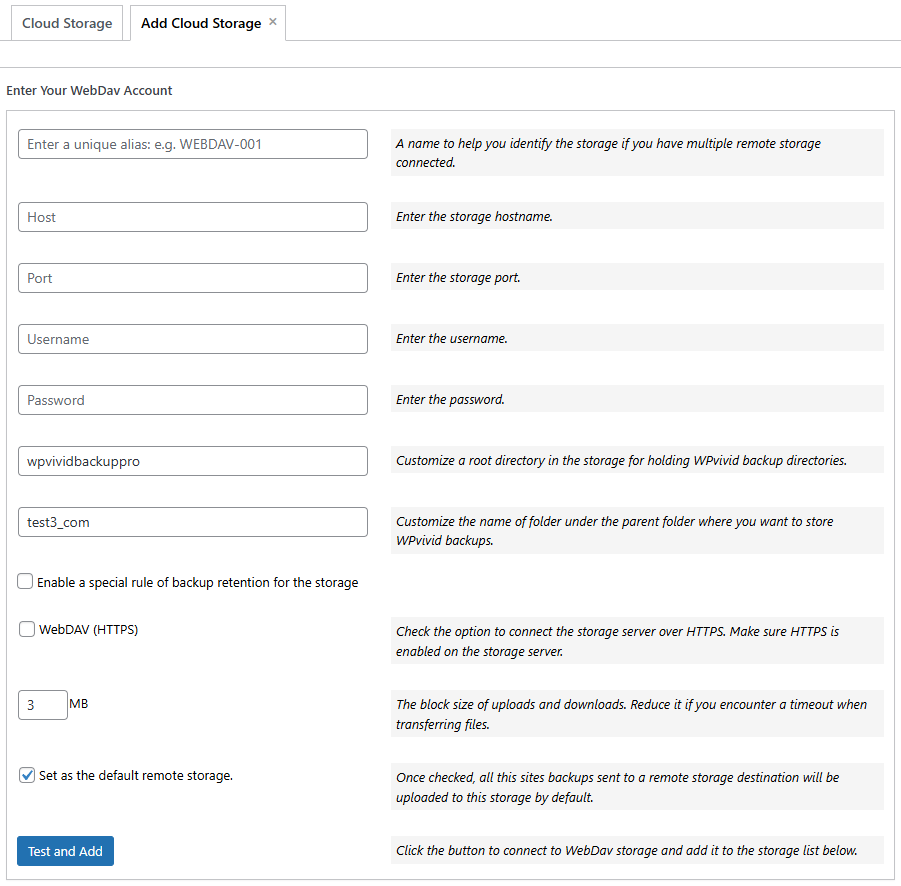Click the unique alias input field
901x886 pixels.
tap(192, 143)
